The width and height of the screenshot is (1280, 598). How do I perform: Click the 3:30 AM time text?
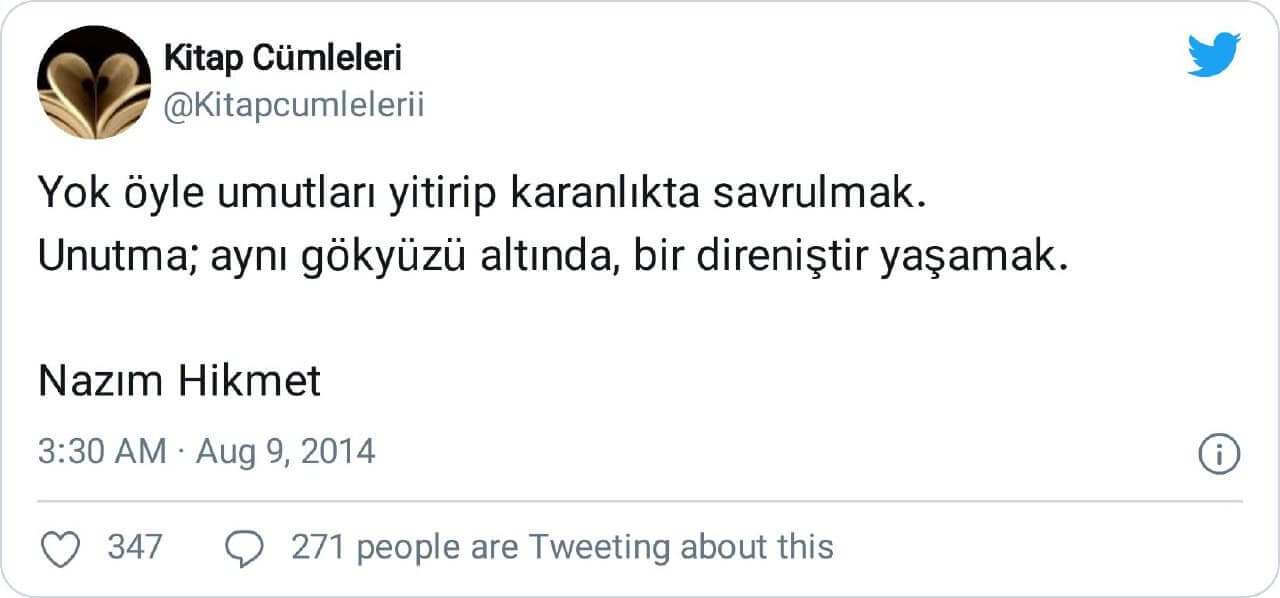(x=102, y=451)
